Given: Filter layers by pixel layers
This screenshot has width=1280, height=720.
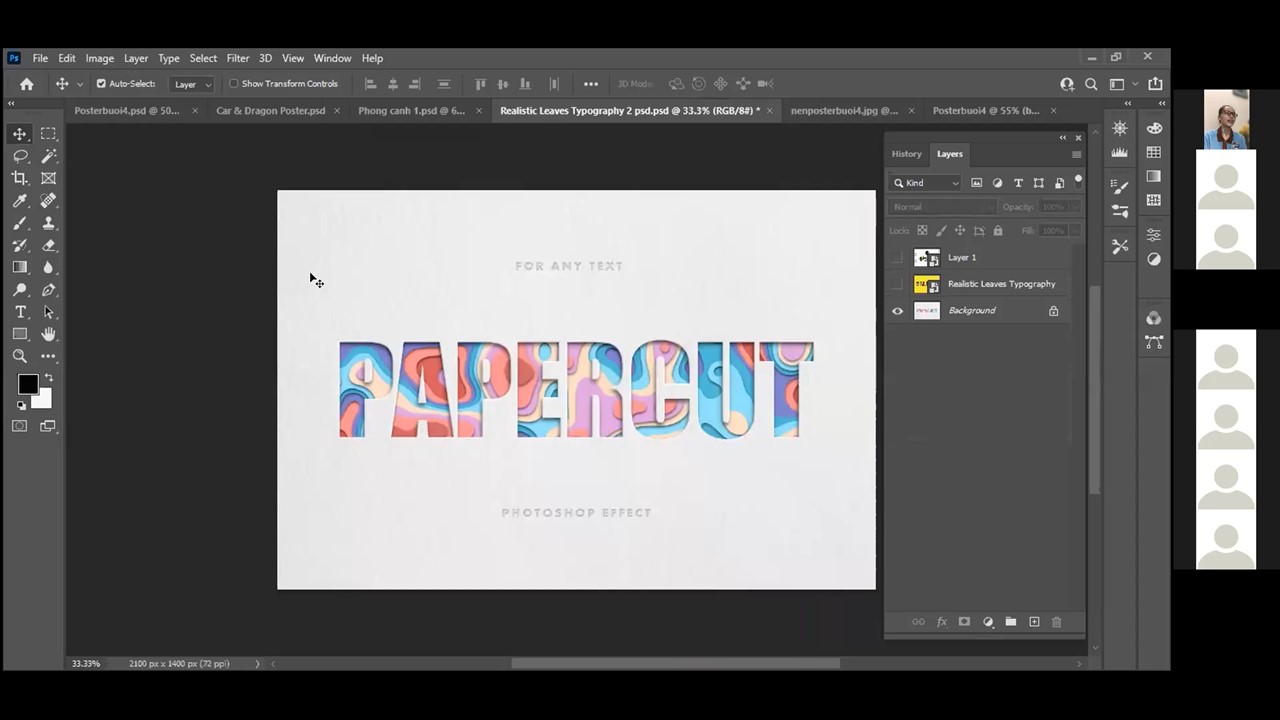Looking at the screenshot, I should point(977,183).
